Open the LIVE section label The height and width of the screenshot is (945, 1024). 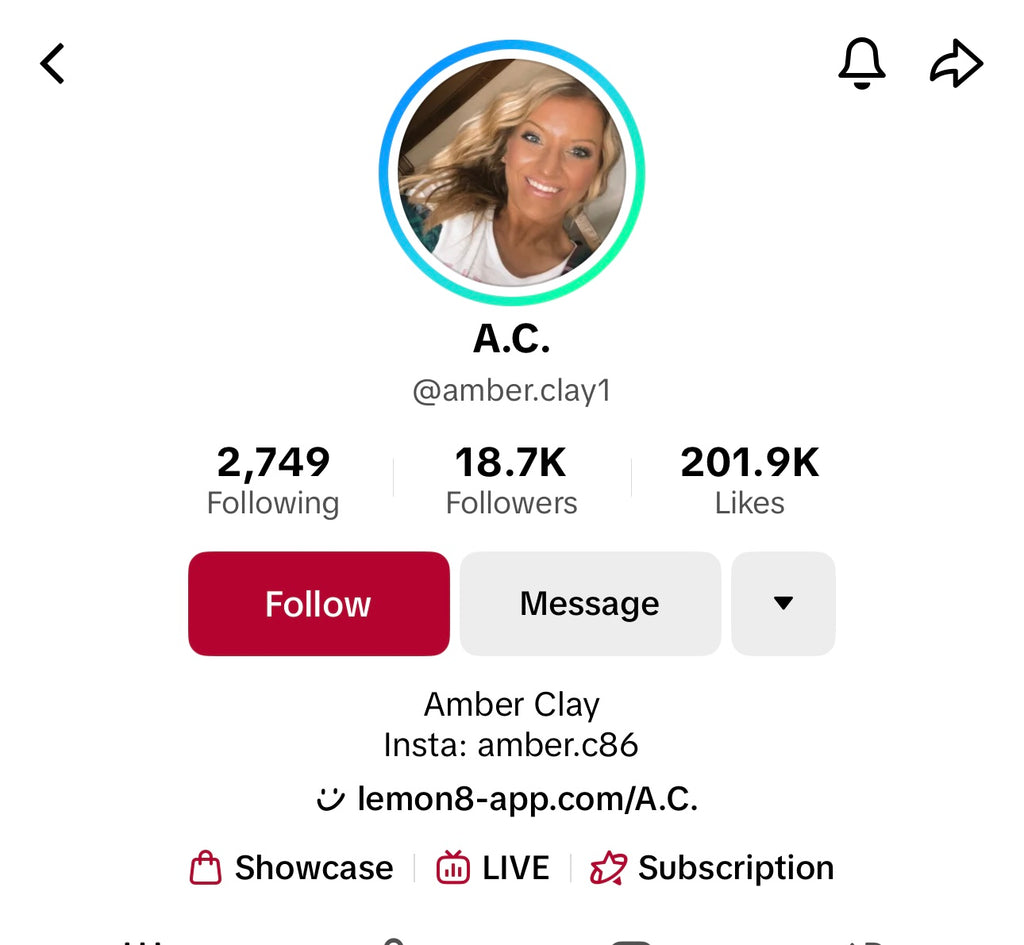516,868
